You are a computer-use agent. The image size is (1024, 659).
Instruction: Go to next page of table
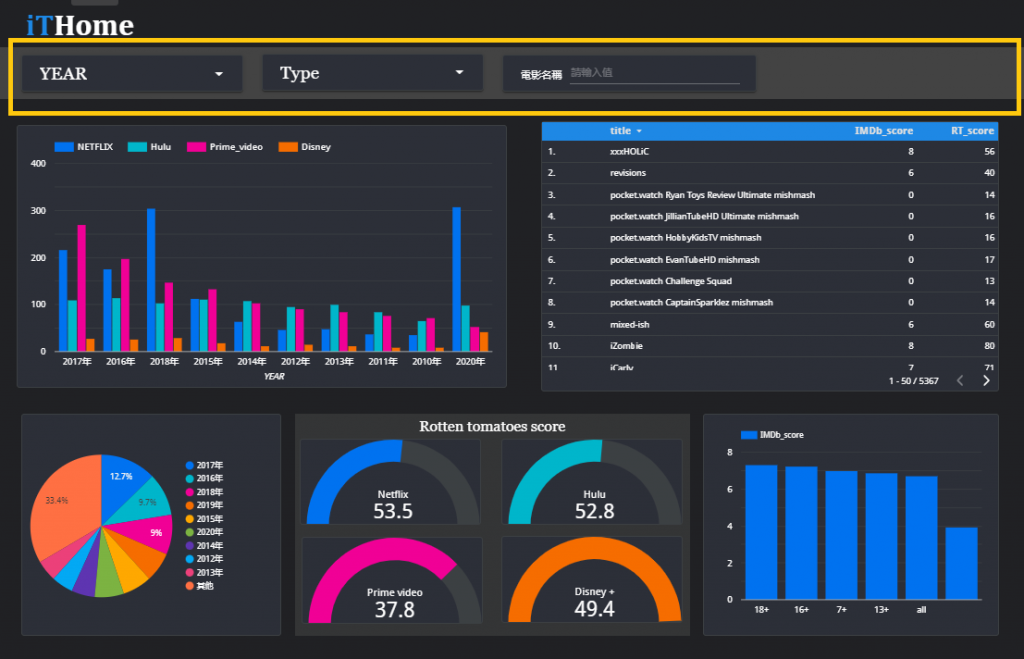(986, 381)
